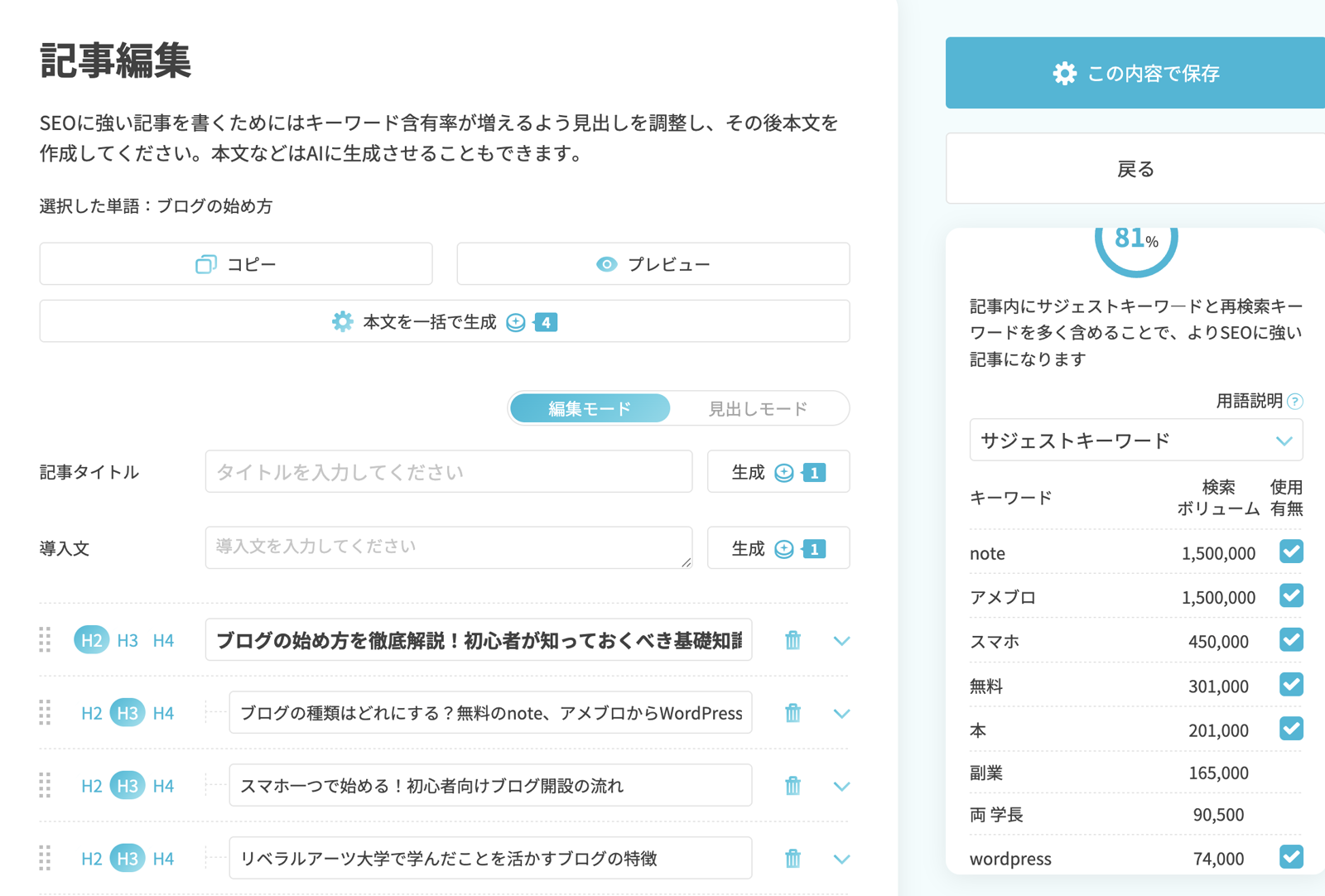
Task: Focus the 導入文 text area
Action: (449, 547)
